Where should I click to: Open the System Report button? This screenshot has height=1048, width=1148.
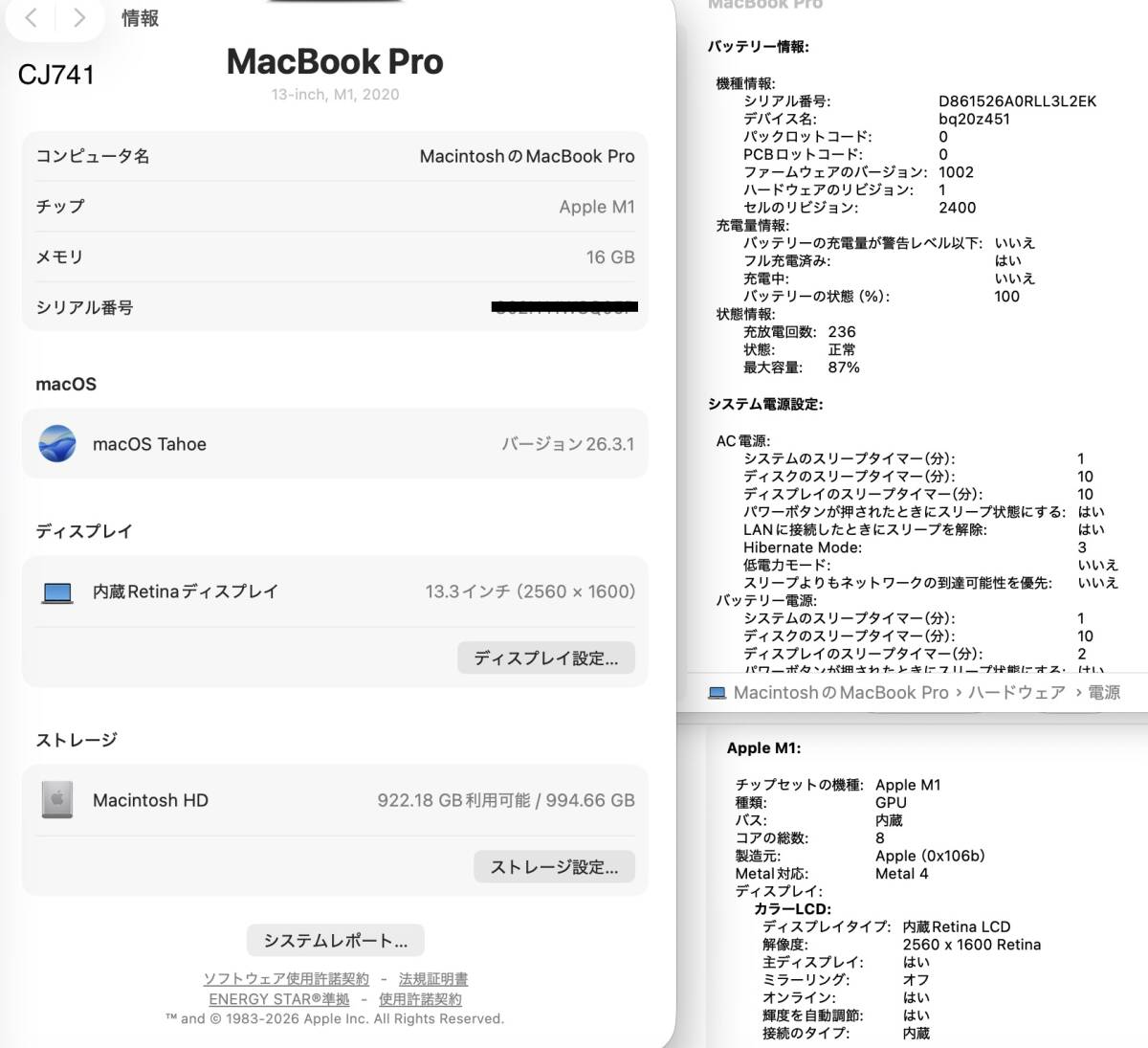[x=336, y=941]
